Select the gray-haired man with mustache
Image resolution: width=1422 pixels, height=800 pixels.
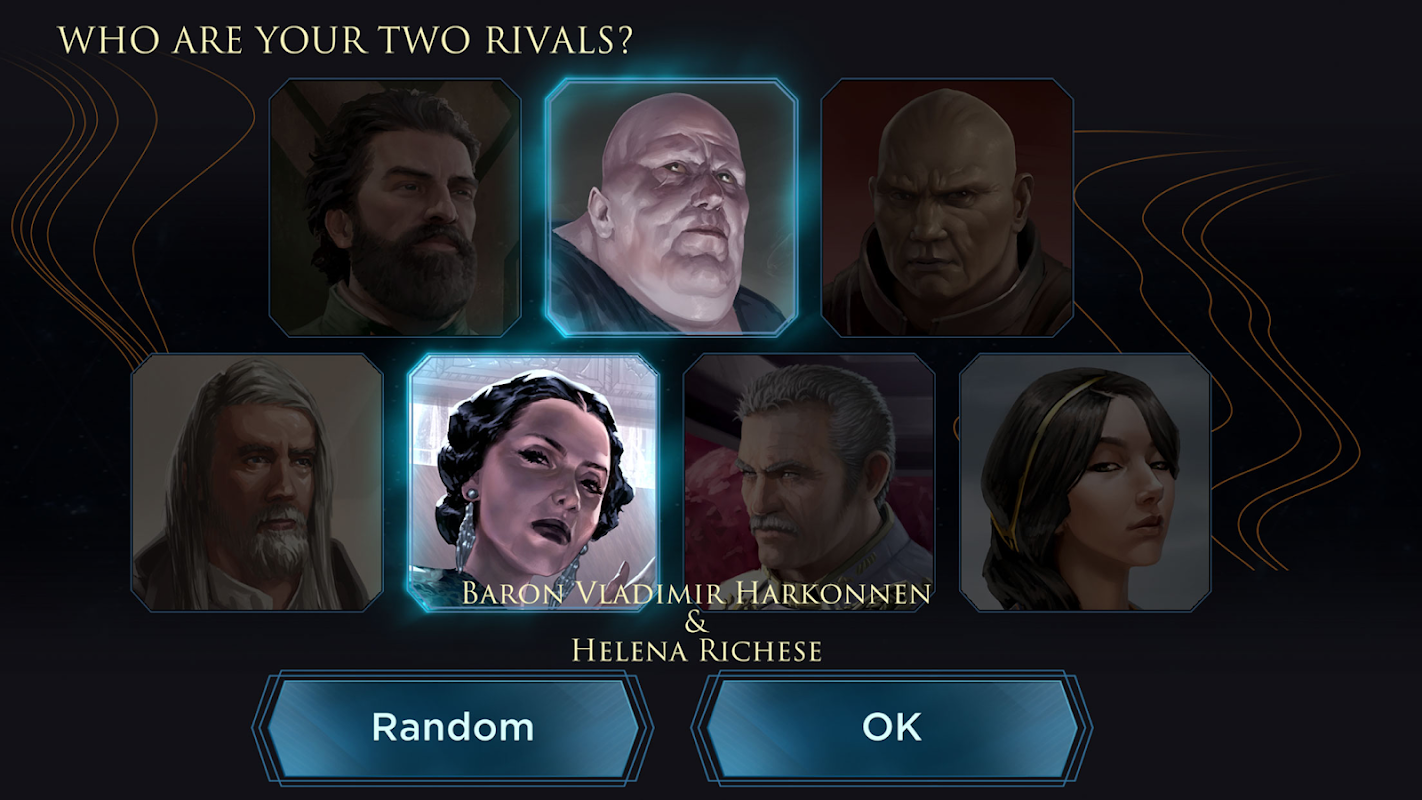810,482
